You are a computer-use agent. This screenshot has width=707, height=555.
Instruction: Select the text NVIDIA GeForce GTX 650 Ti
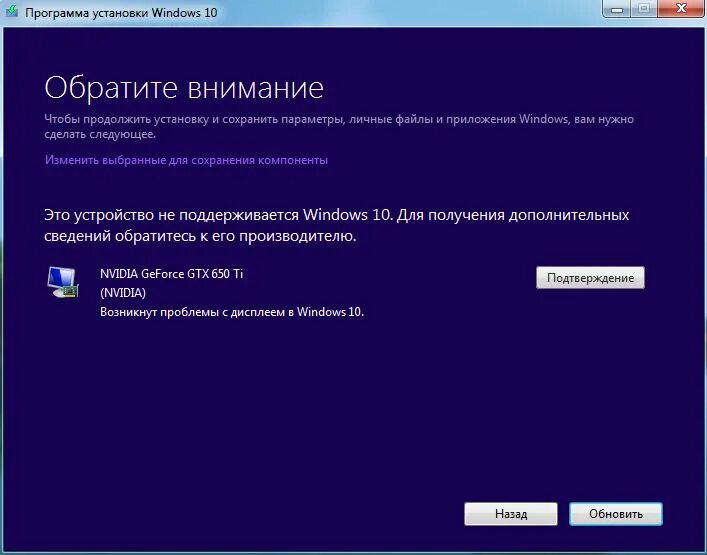(x=171, y=274)
